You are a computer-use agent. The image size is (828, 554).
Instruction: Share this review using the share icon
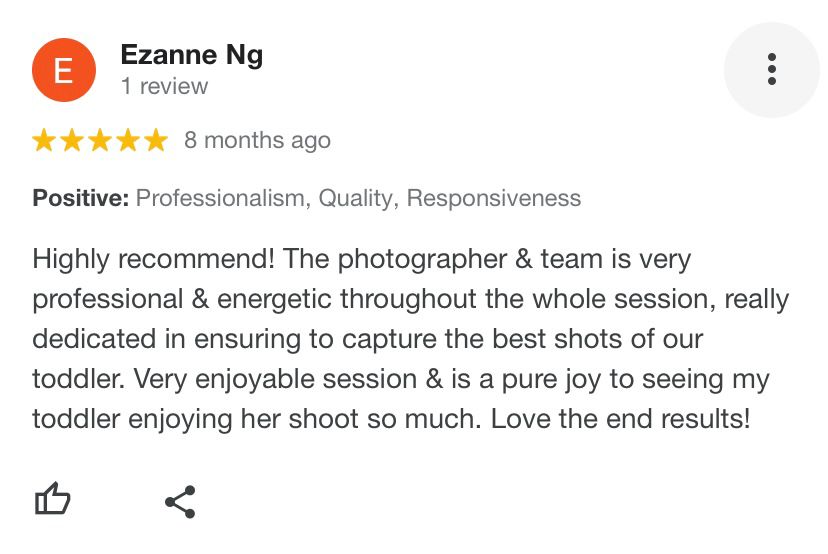(x=181, y=502)
